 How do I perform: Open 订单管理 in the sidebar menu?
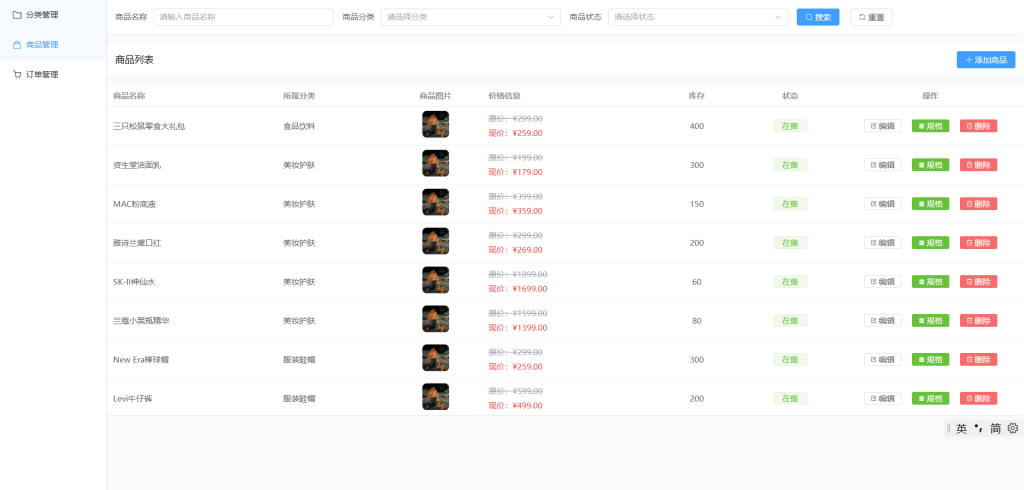coord(42,75)
